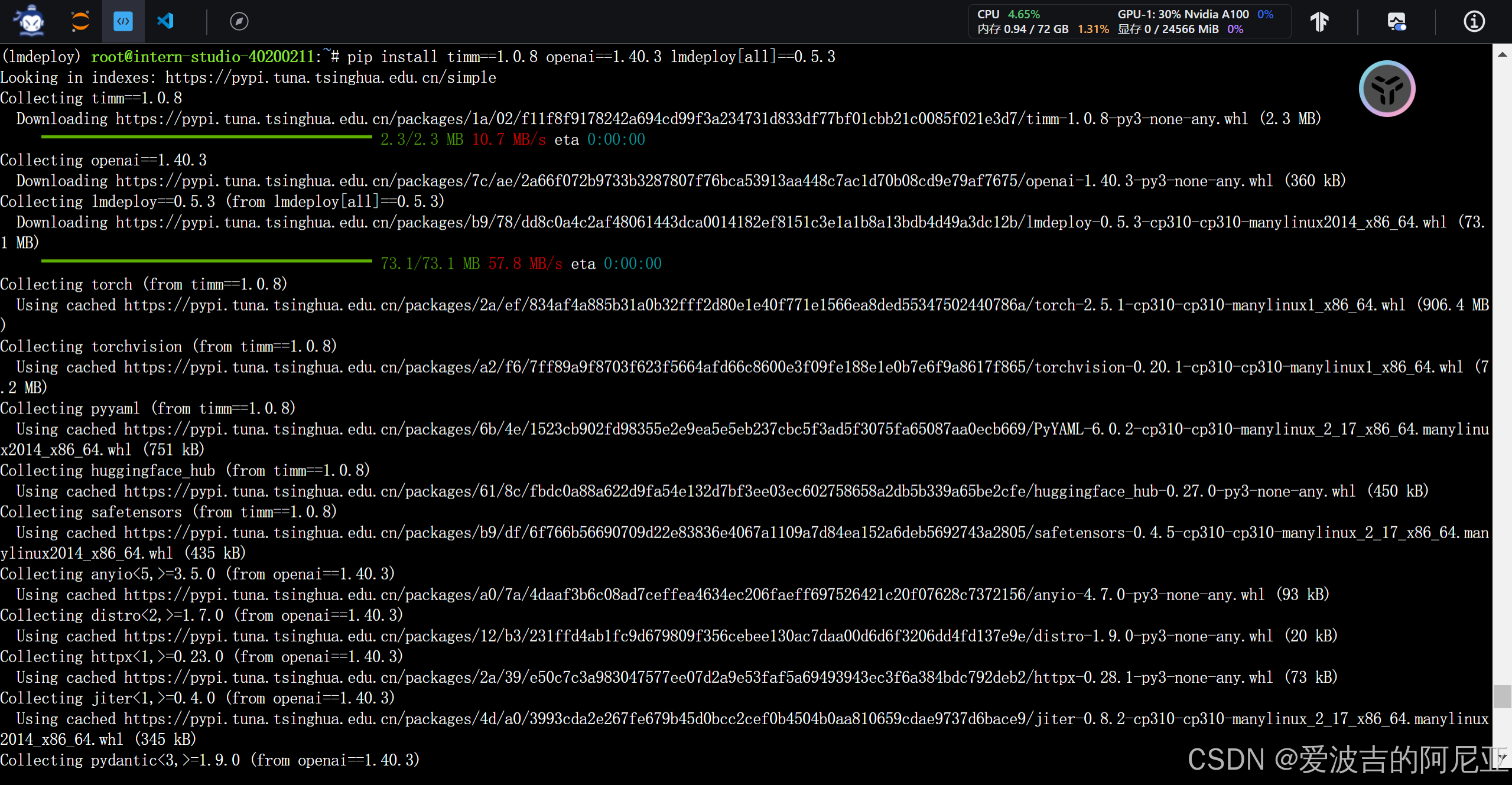Click the vertical scrollbar thumb
The height and width of the screenshot is (785, 1512).
click(1502, 696)
